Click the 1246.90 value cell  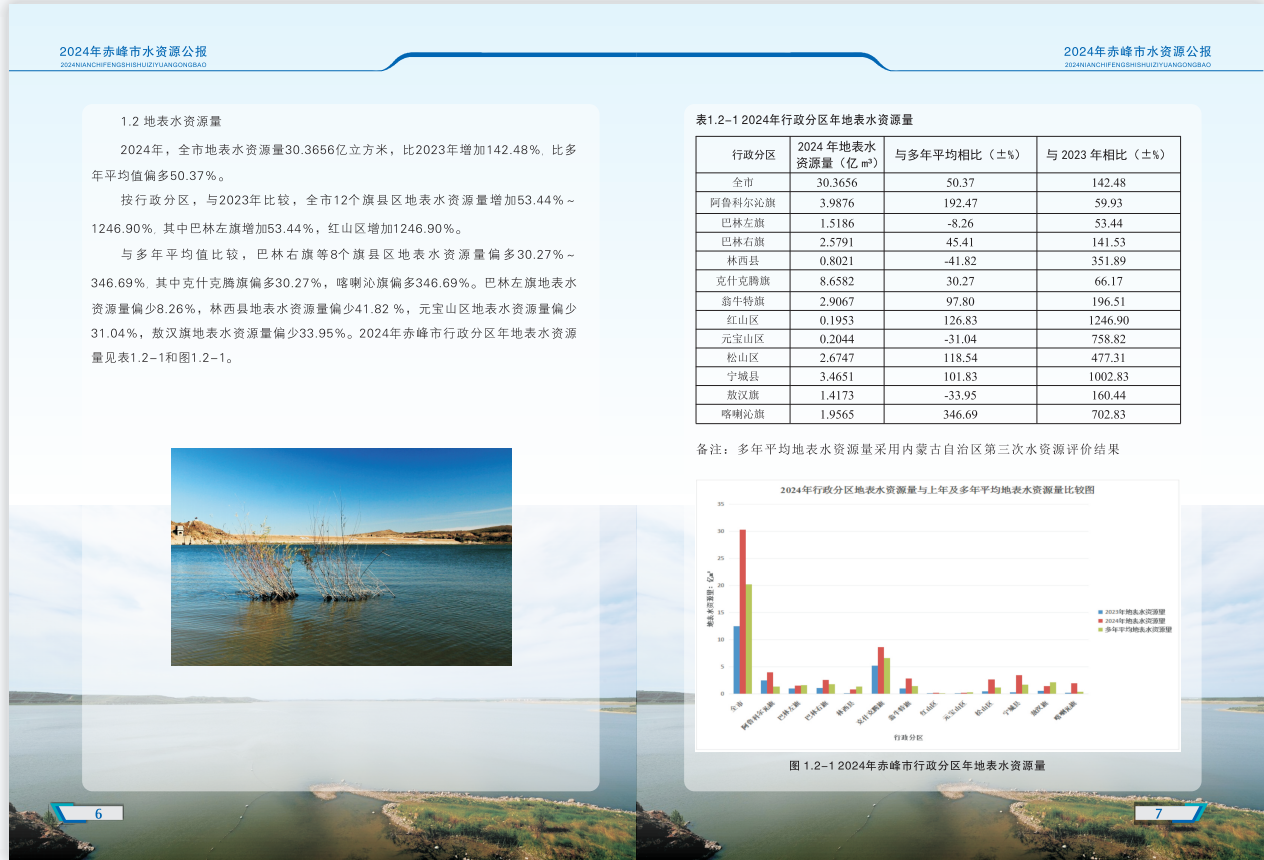[x=1108, y=320]
